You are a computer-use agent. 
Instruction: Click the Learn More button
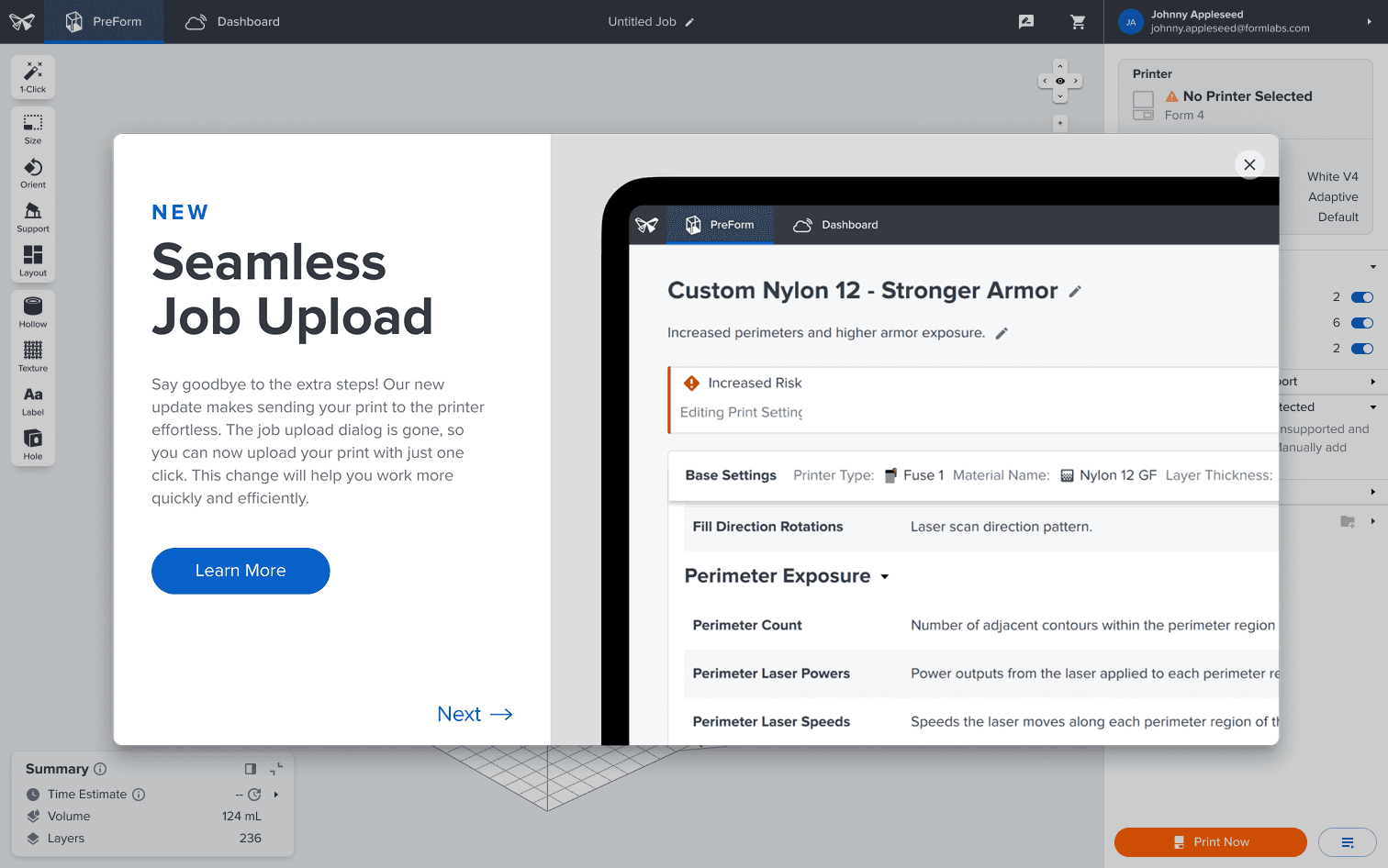click(241, 571)
